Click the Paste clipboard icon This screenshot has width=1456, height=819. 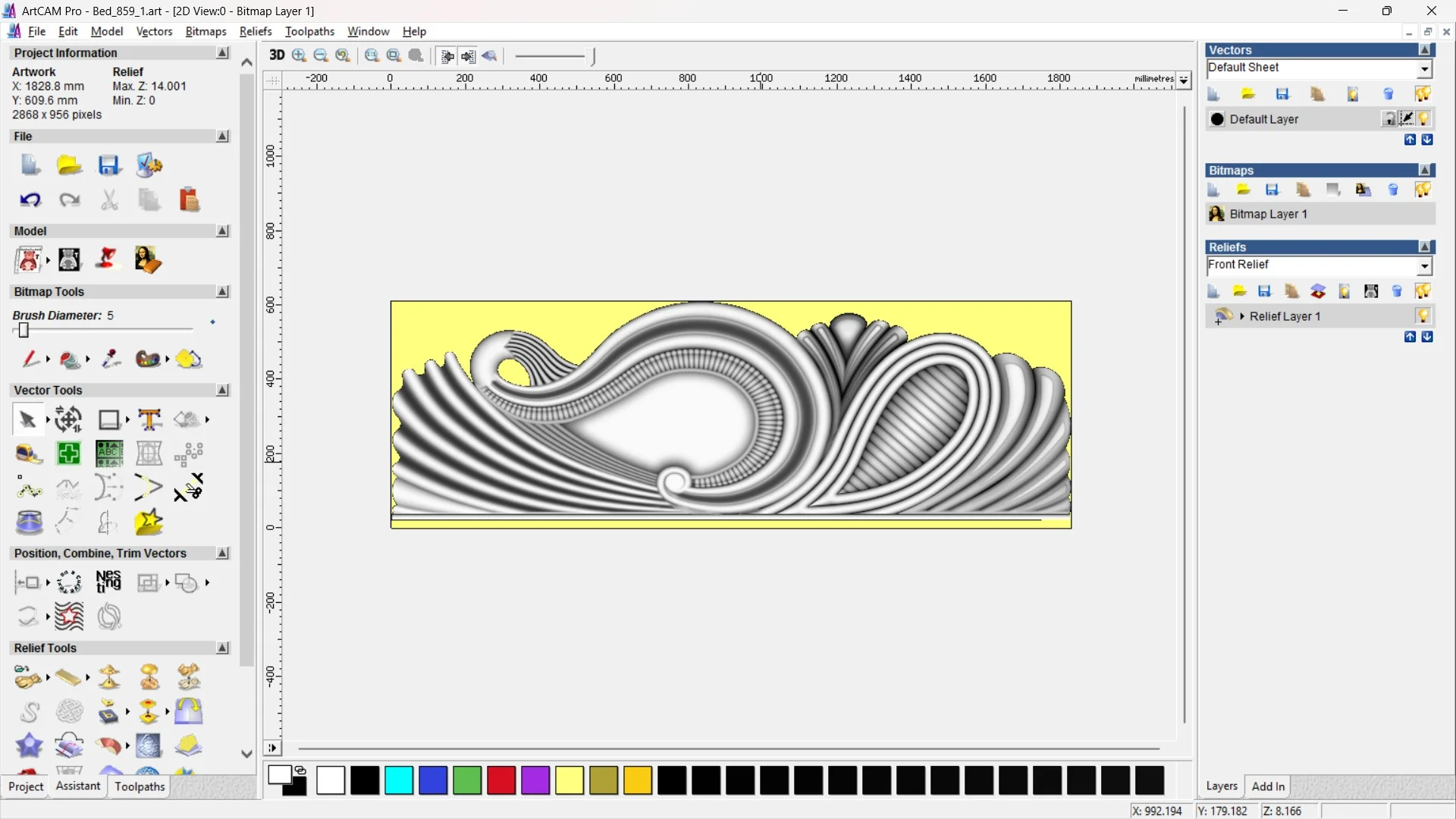click(189, 199)
